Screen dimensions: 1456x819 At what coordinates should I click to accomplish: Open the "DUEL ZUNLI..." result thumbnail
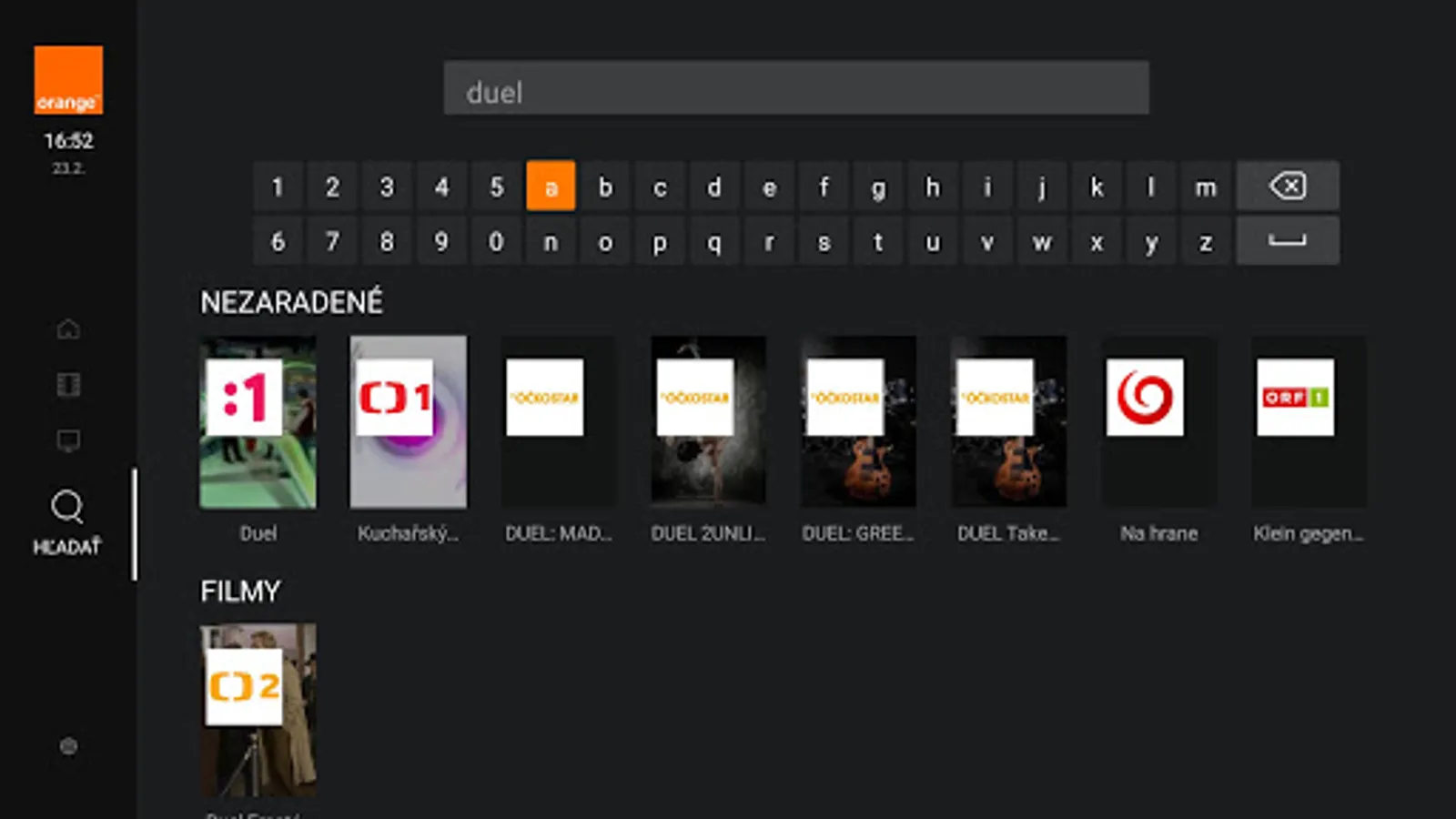pyautogui.click(x=709, y=421)
